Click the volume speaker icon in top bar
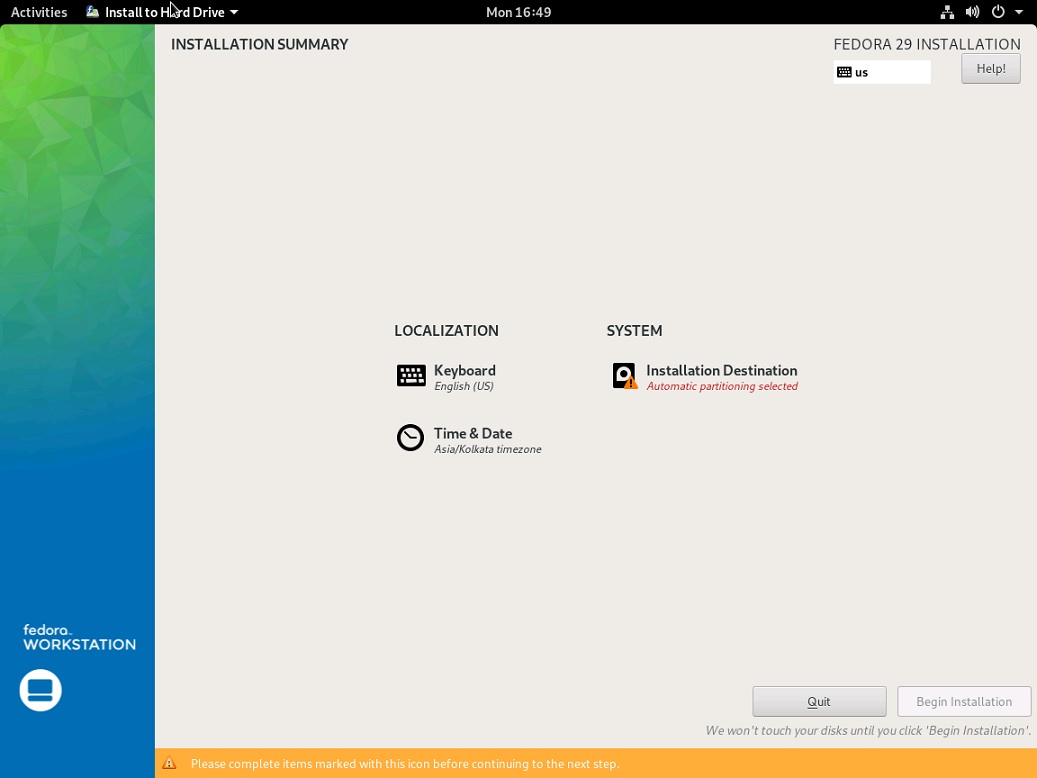The width and height of the screenshot is (1037, 778). coord(972,12)
